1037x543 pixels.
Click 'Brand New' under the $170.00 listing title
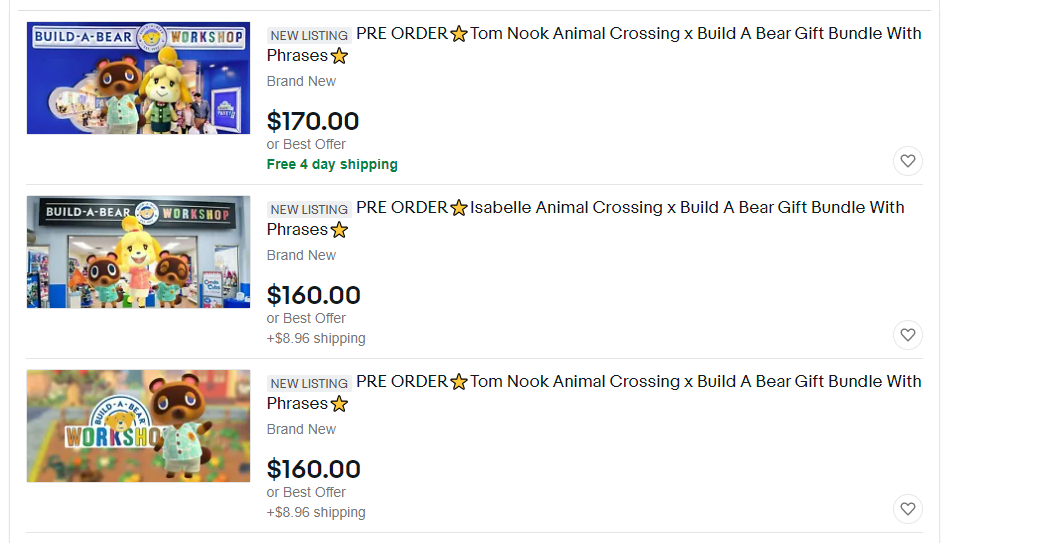click(x=301, y=81)
